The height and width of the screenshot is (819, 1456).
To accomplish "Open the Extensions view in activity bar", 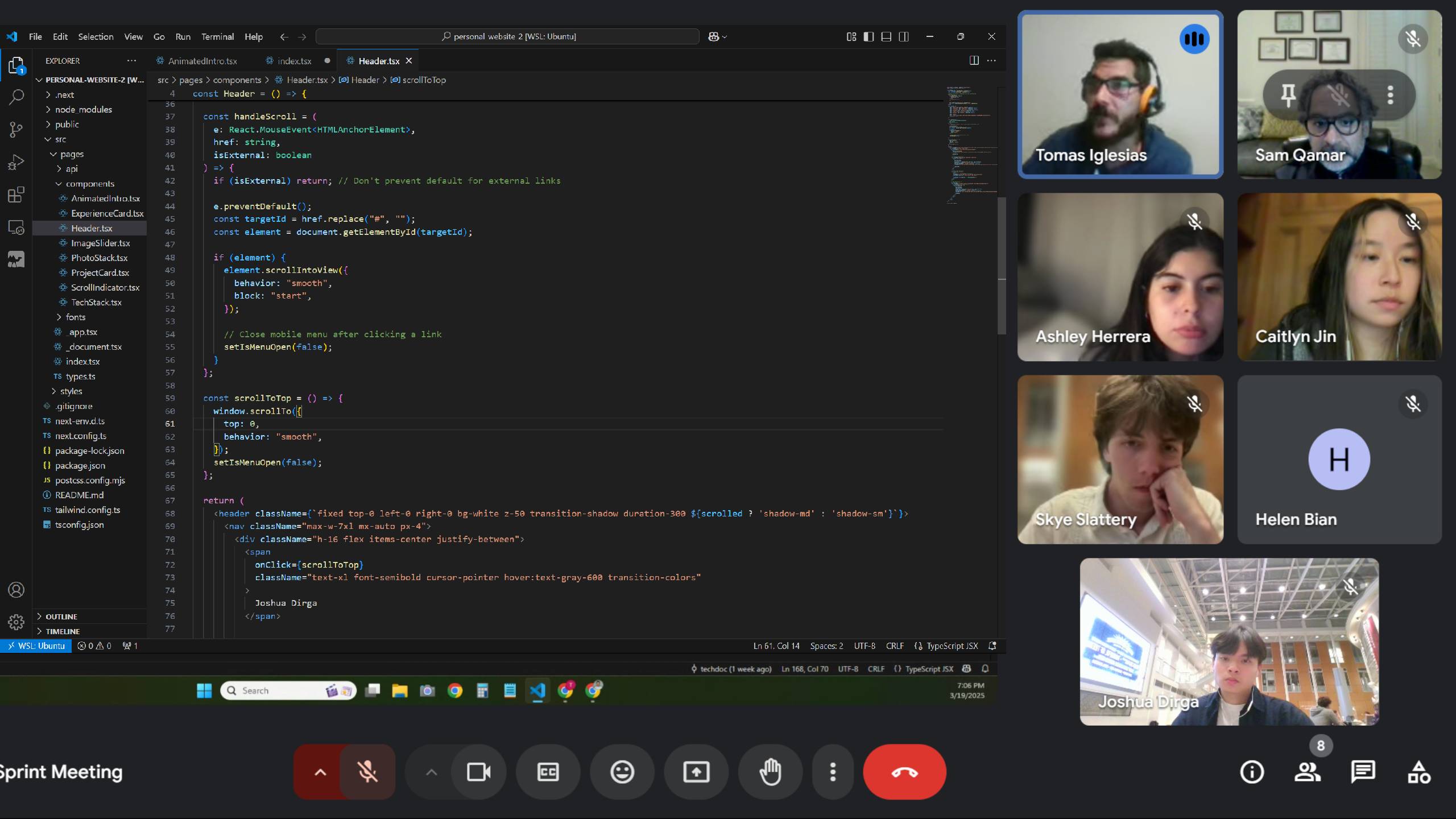I will [16, 195].
